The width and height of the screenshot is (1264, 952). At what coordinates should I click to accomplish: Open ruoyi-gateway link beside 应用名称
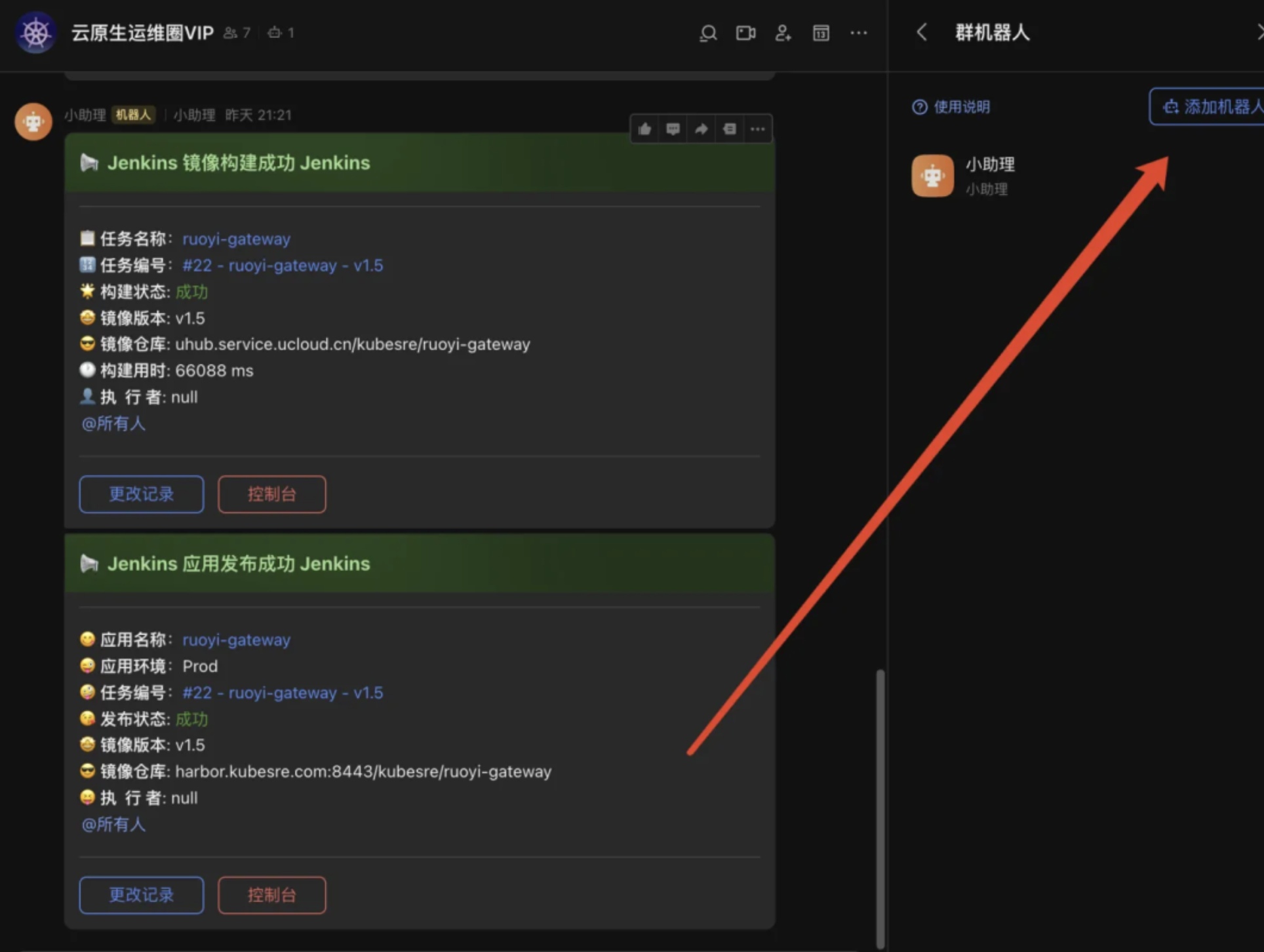[236, 640]
